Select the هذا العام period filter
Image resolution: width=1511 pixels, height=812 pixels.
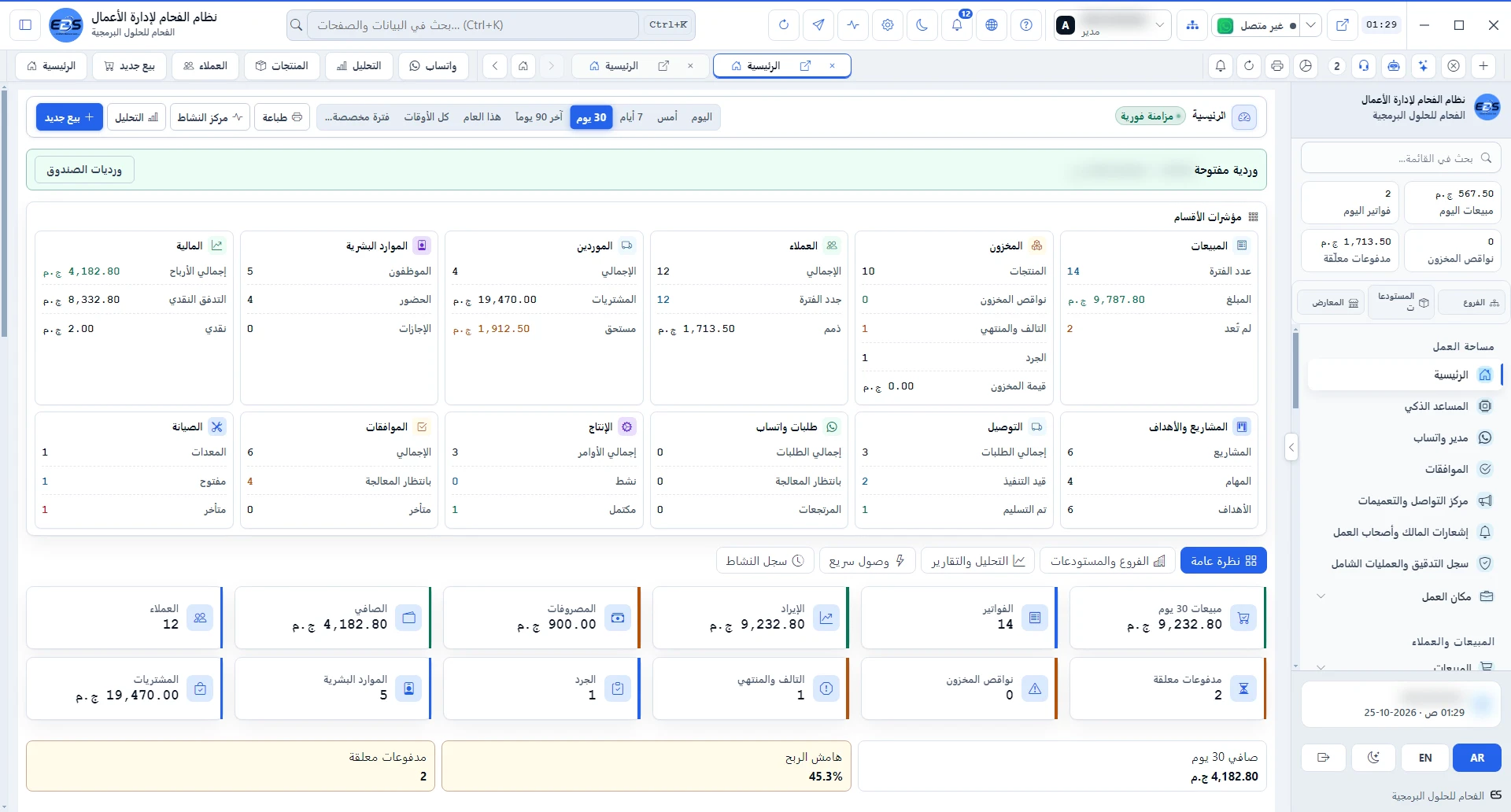click(482, 117)
